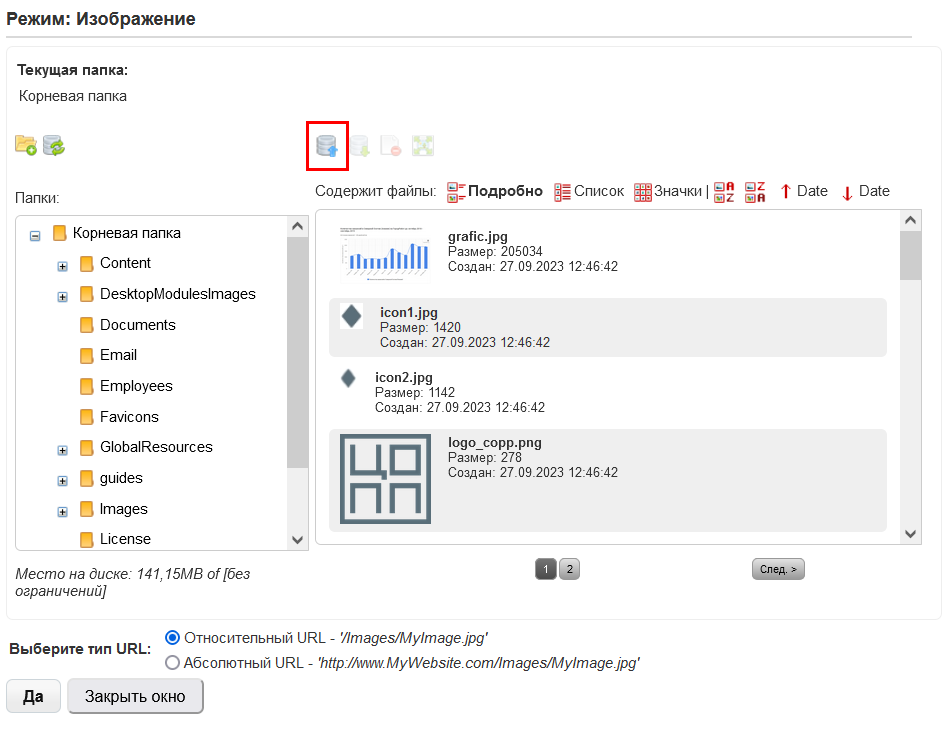
Task: Select the absolute URL radio button
Action: [x=172, y=662]
